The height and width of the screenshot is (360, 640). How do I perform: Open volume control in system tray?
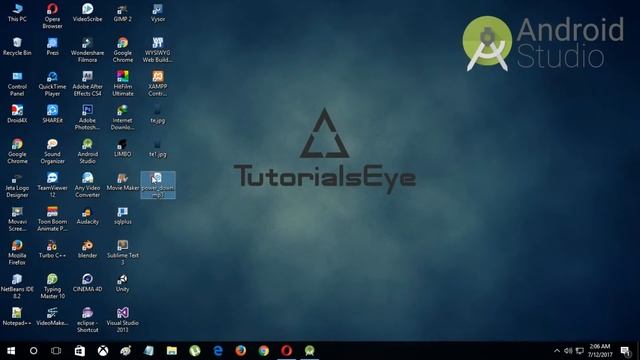point(568,351)
